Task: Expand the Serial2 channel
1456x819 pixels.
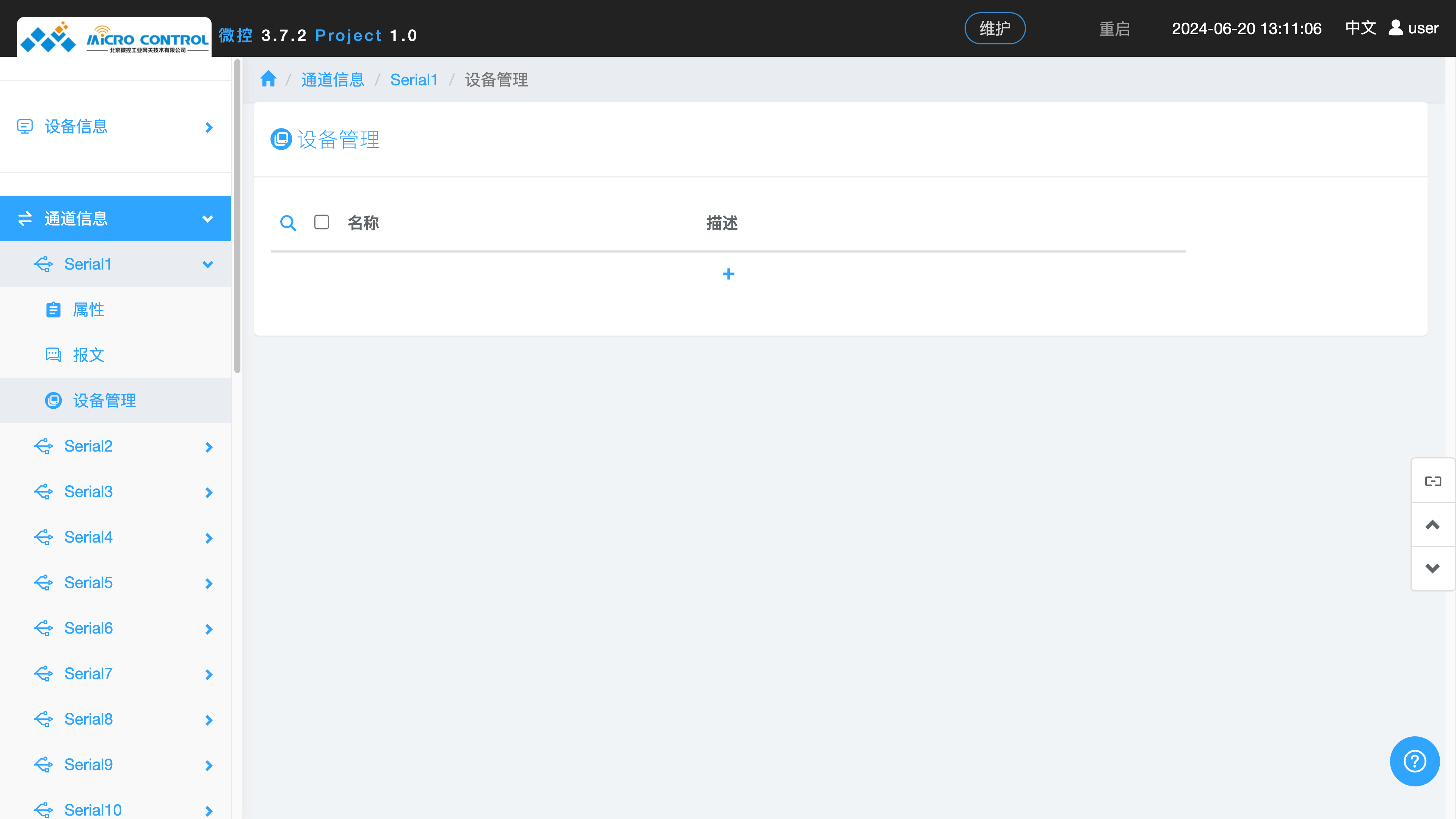Action: pos(208,447)
